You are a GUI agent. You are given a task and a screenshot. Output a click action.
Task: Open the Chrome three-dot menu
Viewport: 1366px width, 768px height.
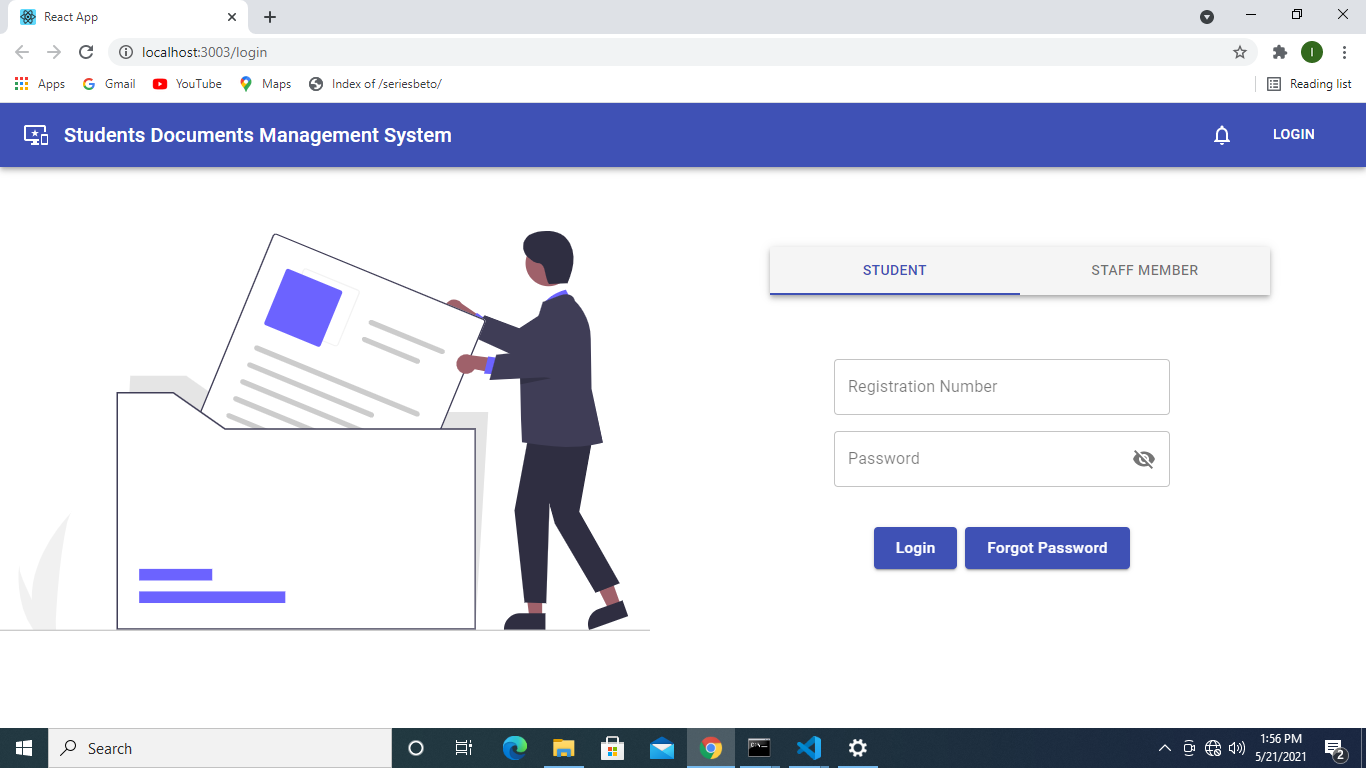point(1344,52)
